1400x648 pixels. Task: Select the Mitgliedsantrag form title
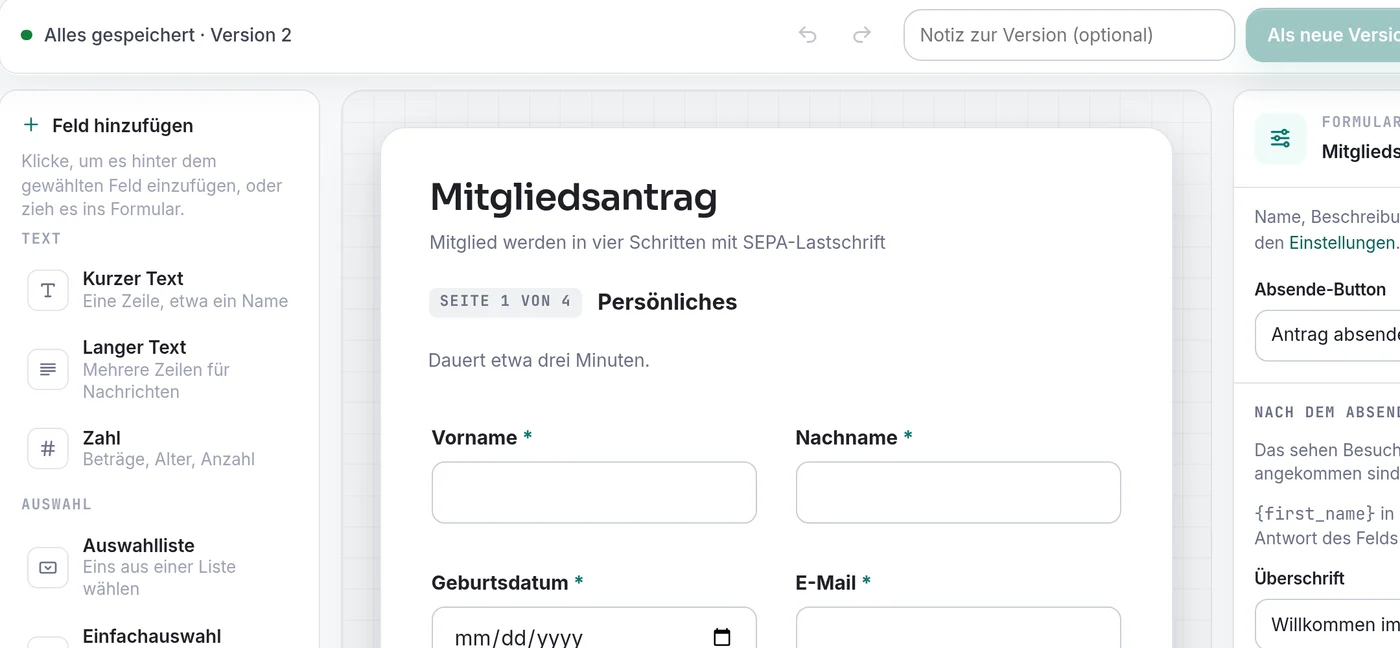pos(573,197)
